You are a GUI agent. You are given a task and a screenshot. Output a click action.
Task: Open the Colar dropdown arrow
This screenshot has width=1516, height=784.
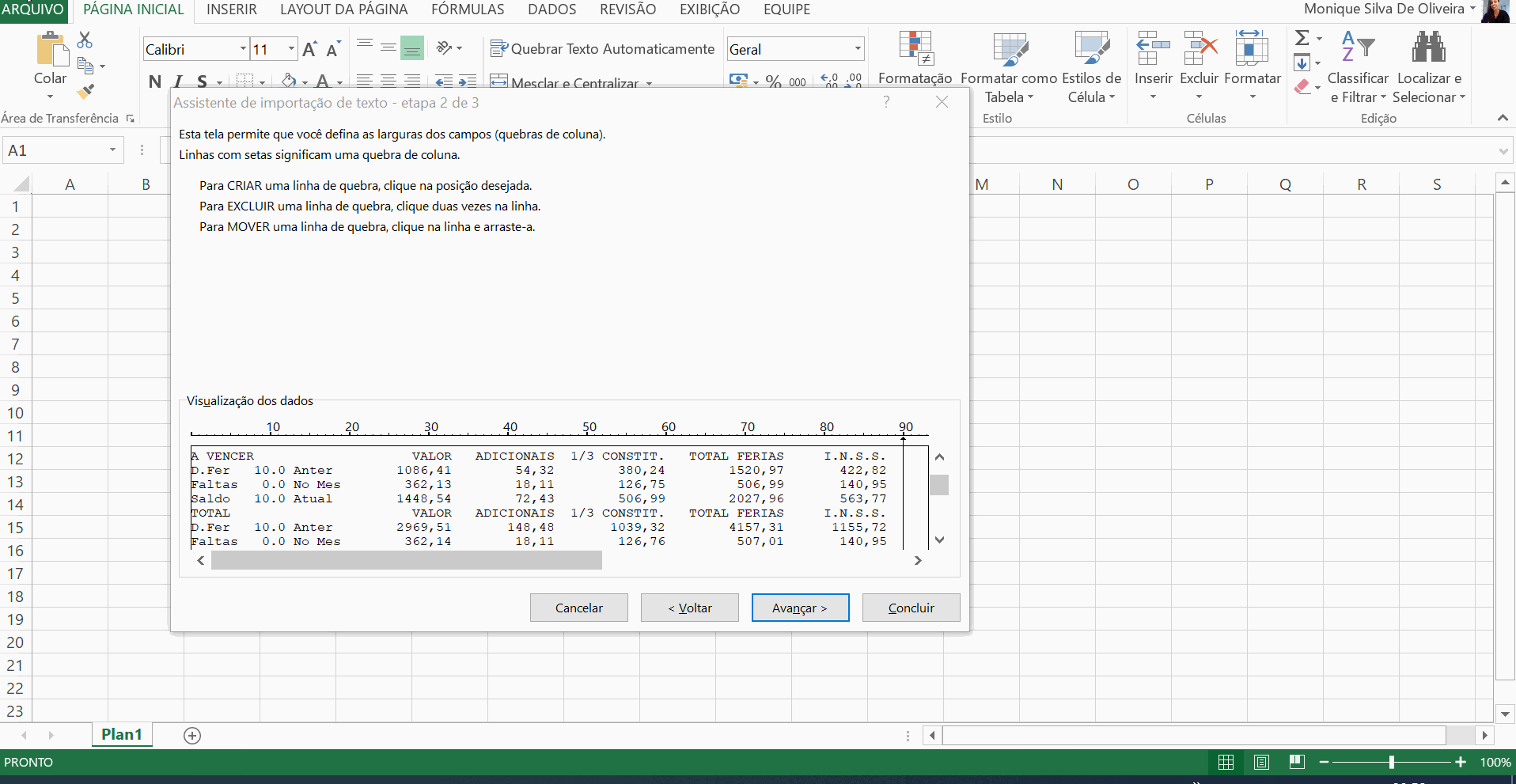coord(51,97)
